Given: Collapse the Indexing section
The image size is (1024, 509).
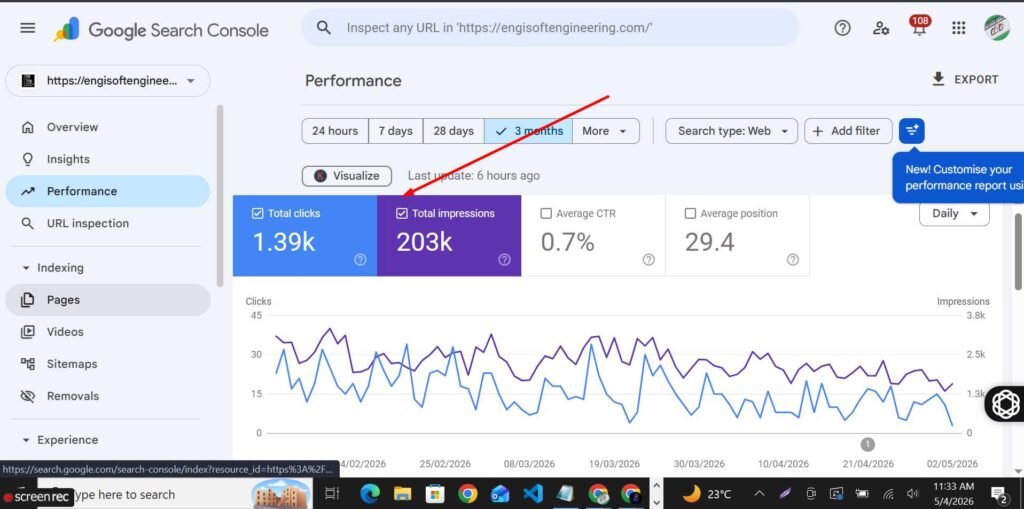Looking at the screenshot, I should pyautogui.click(x=54, y=268).
